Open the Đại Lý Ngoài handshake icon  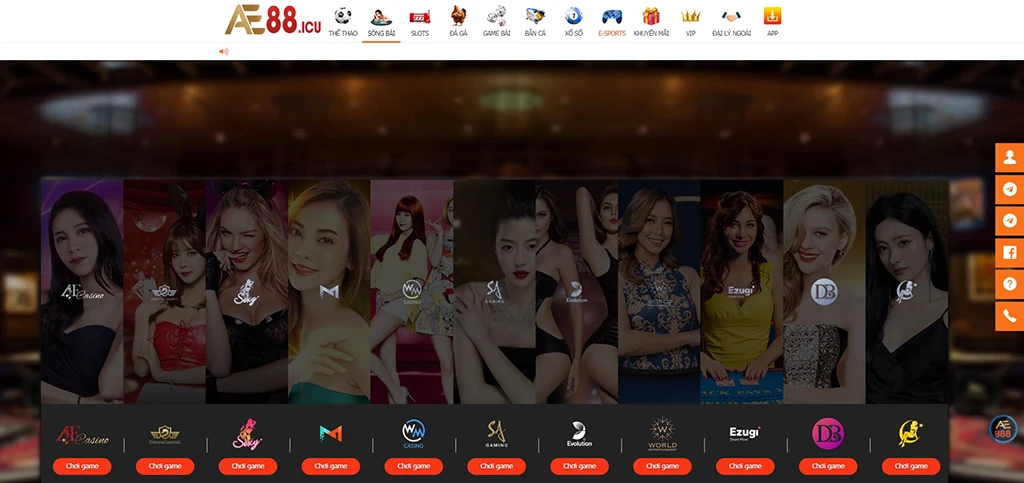[732, 17]
